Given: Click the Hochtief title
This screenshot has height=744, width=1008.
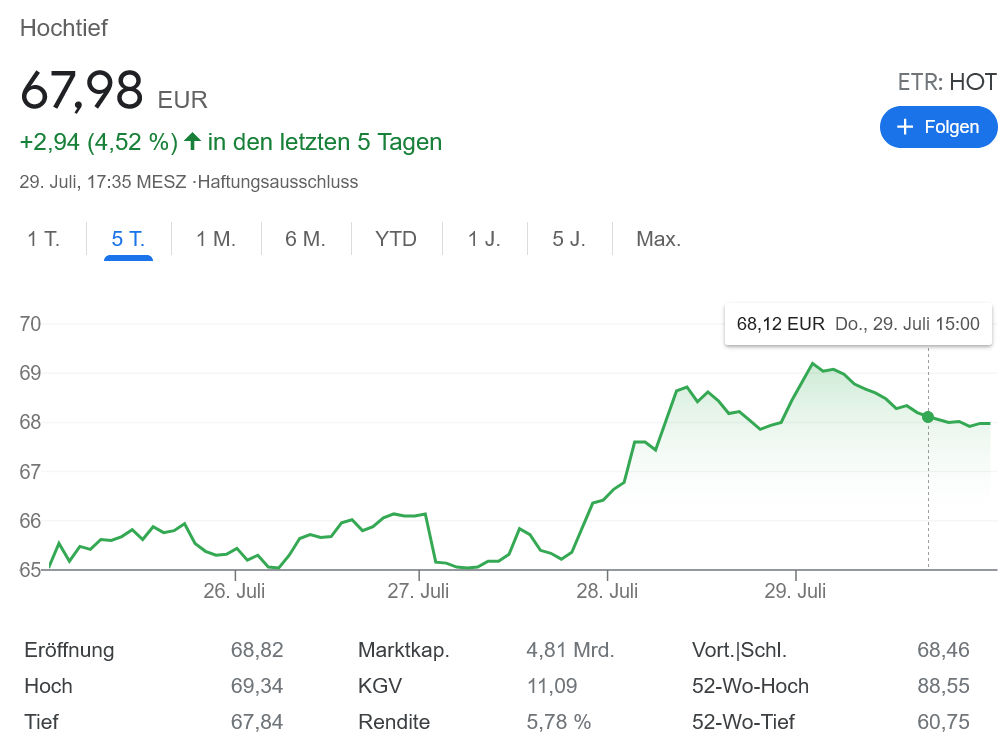Looking at the screenshot, I should tap(64, 28).
